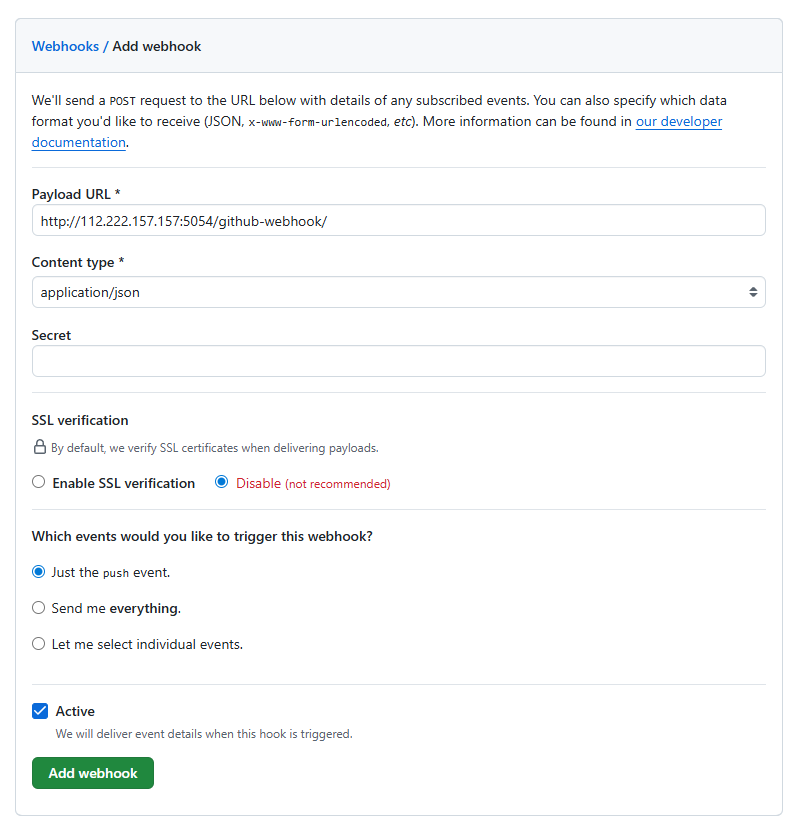Click the Content type dropdown arrows
The width and height of the screenshot is (797, 824).
coord(753,292)
